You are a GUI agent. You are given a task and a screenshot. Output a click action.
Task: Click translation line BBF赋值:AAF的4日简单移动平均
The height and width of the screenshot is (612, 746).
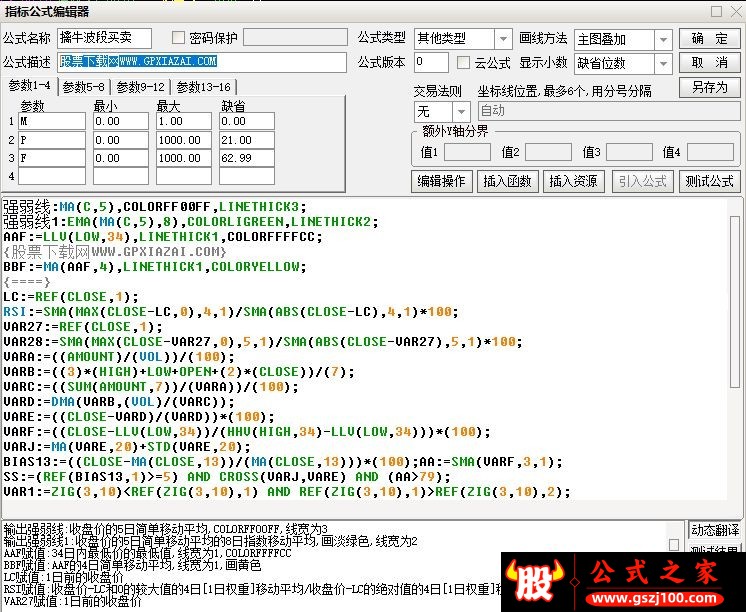pos(132,565)
